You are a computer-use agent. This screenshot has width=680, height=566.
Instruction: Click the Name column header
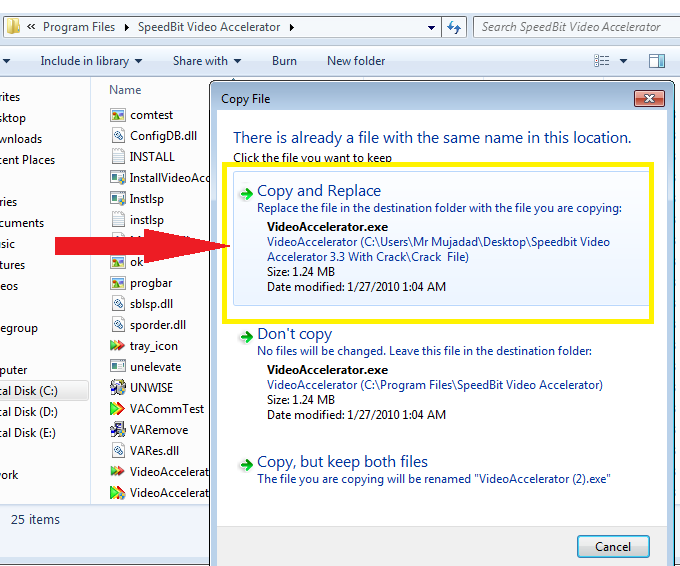[125, 90]
